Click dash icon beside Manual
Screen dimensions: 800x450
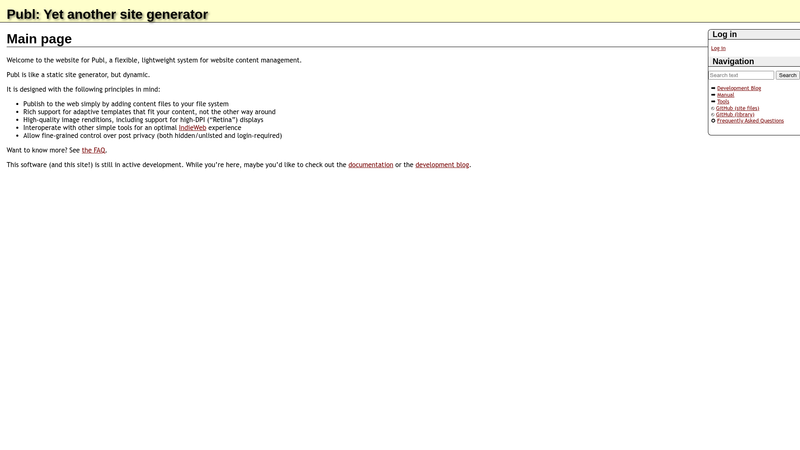[713, 95]
